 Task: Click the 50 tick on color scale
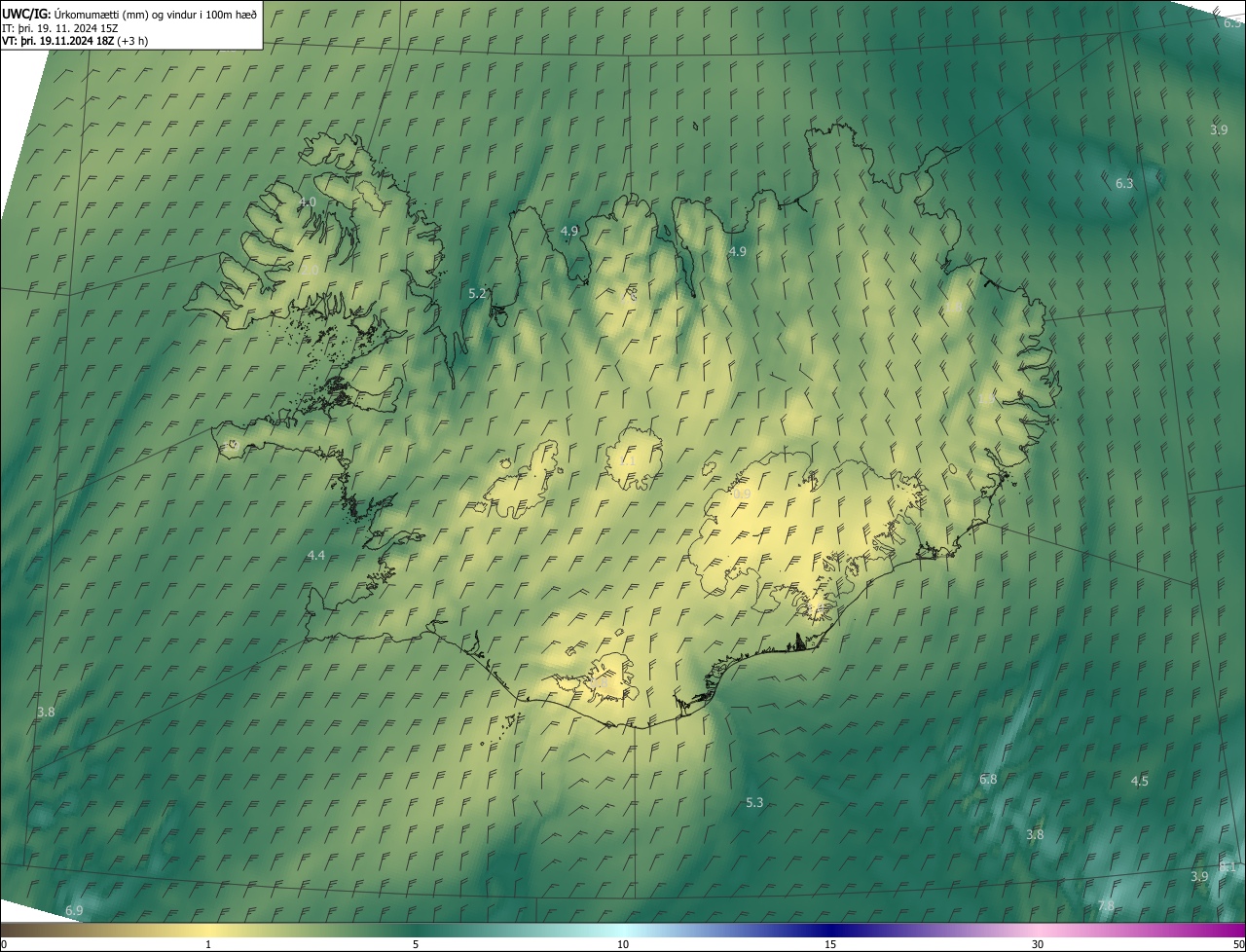coord(1238,945)
